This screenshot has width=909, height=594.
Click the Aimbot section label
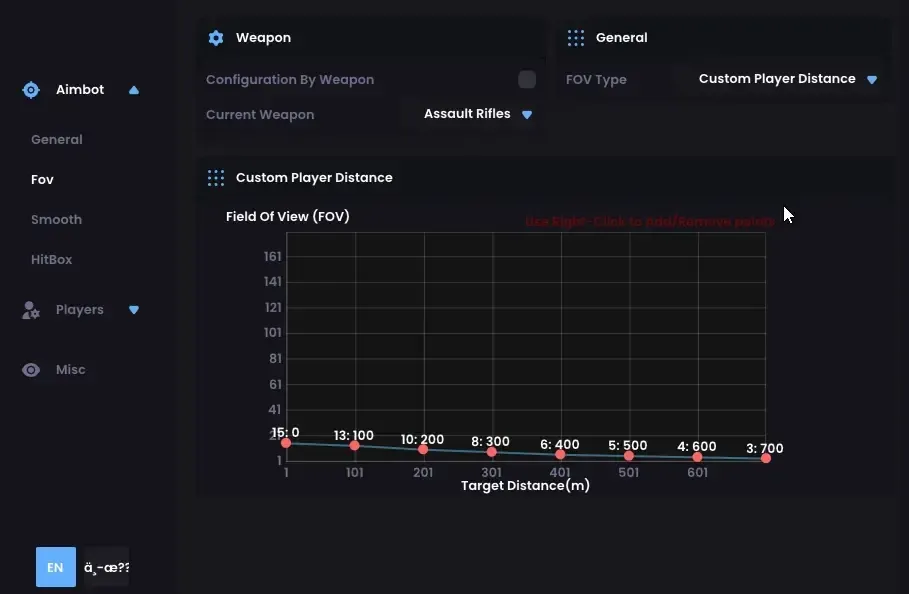click(80, 90)
